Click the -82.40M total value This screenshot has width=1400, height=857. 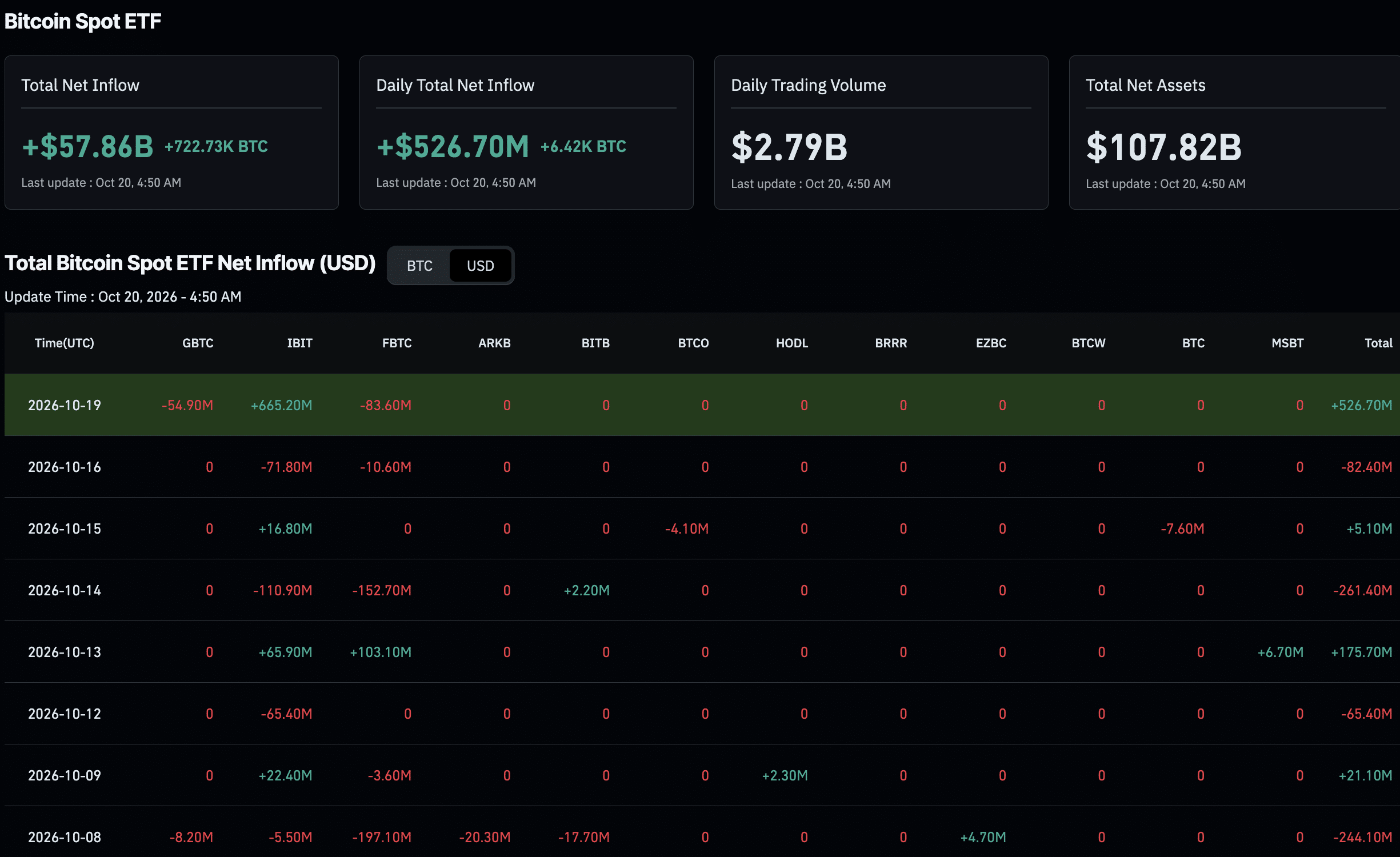pyautogui.click(x=1367, y=467)
